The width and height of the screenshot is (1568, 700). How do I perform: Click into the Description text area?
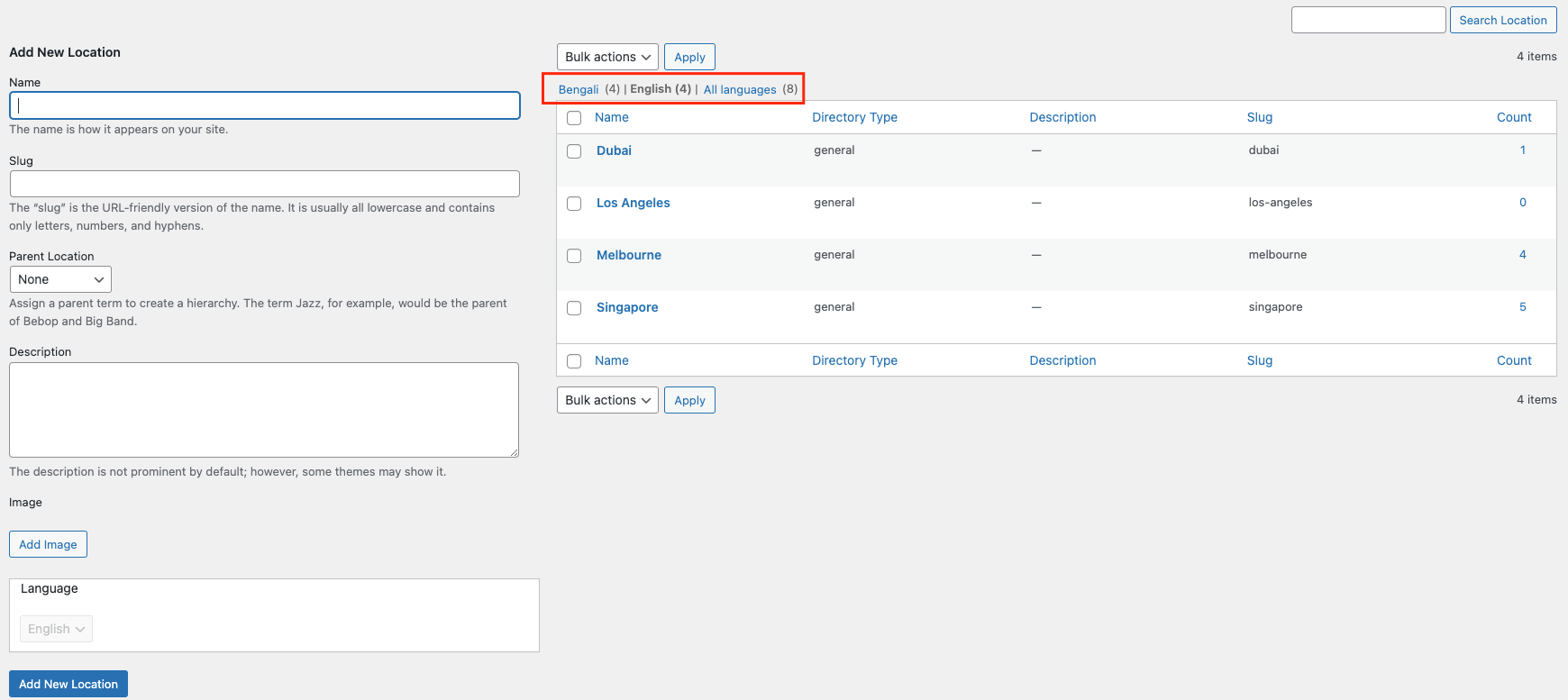(264, 410)
